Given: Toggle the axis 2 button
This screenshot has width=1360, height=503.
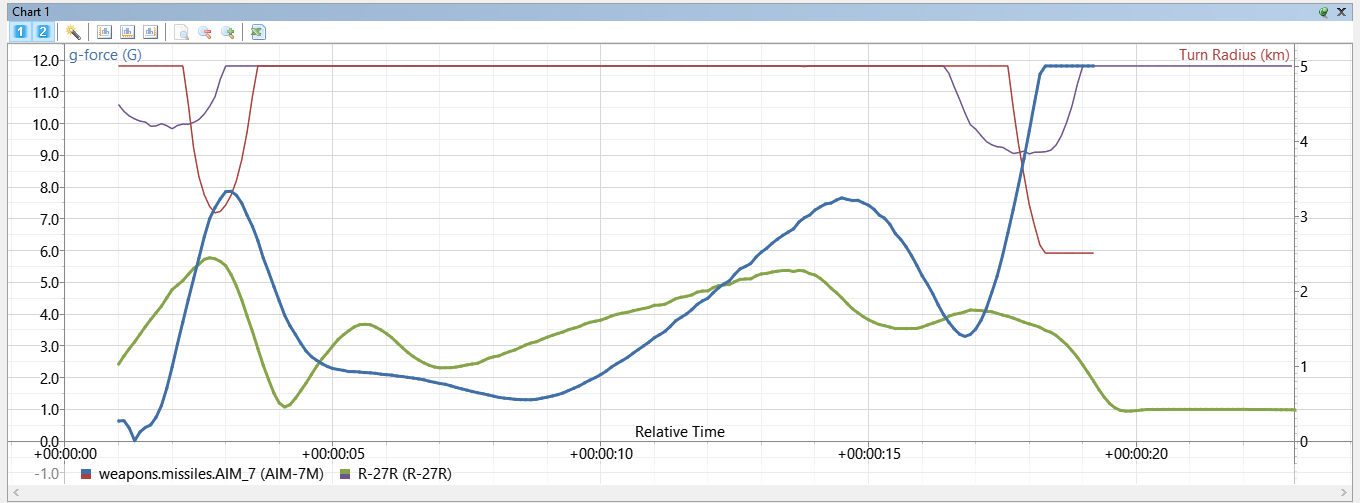Looking at the screenshot, I should pos(43,31).
